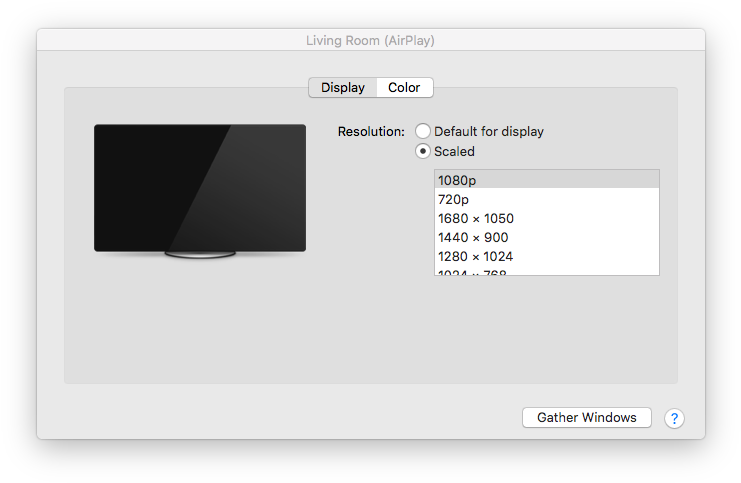Choose 1080p in the resolution list
Screen dimensions: 741x483
click(546, 180)
